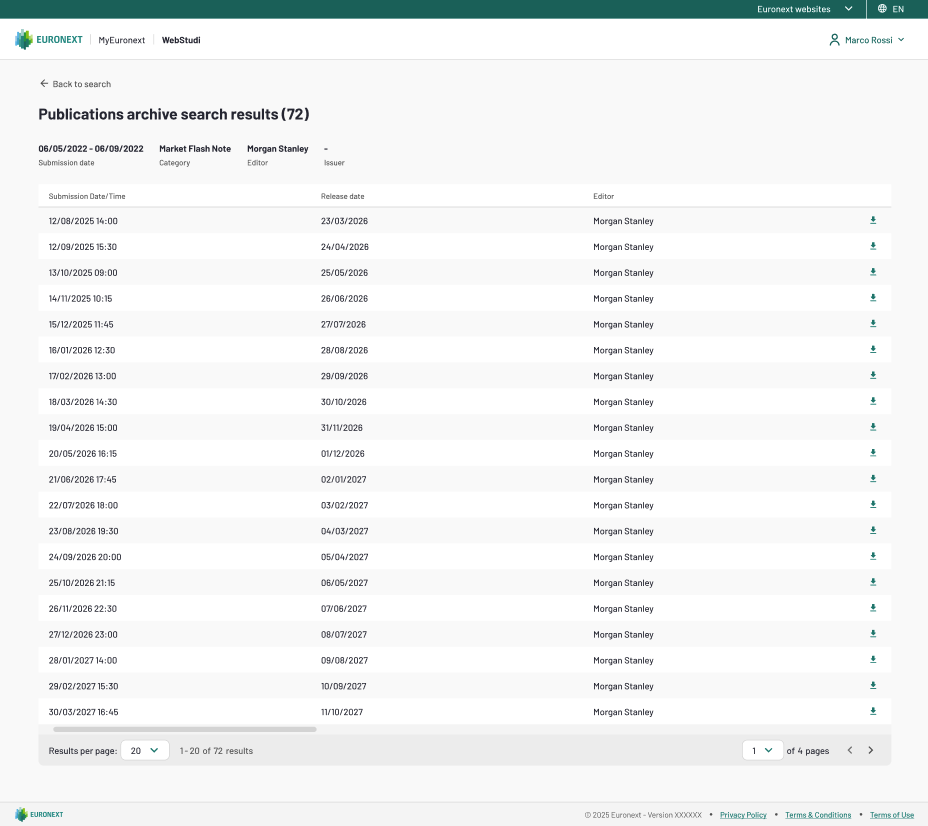Viewport: 928px width, 826px height.
Task: Click the horizontal table scrollbar
Action: click(185, 730)
